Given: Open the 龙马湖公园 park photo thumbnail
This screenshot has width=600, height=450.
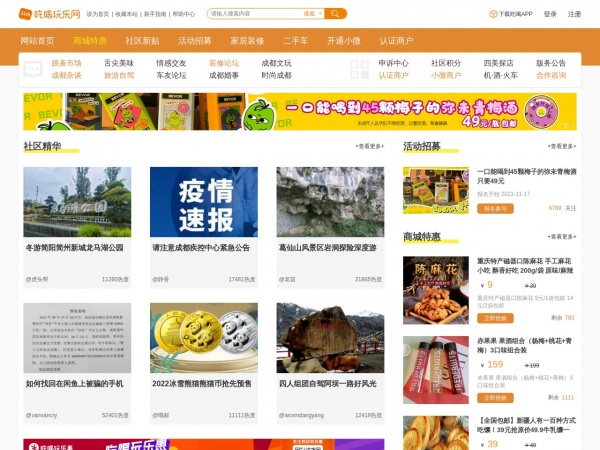Looking at the screenshot, I should pos(77,202).
